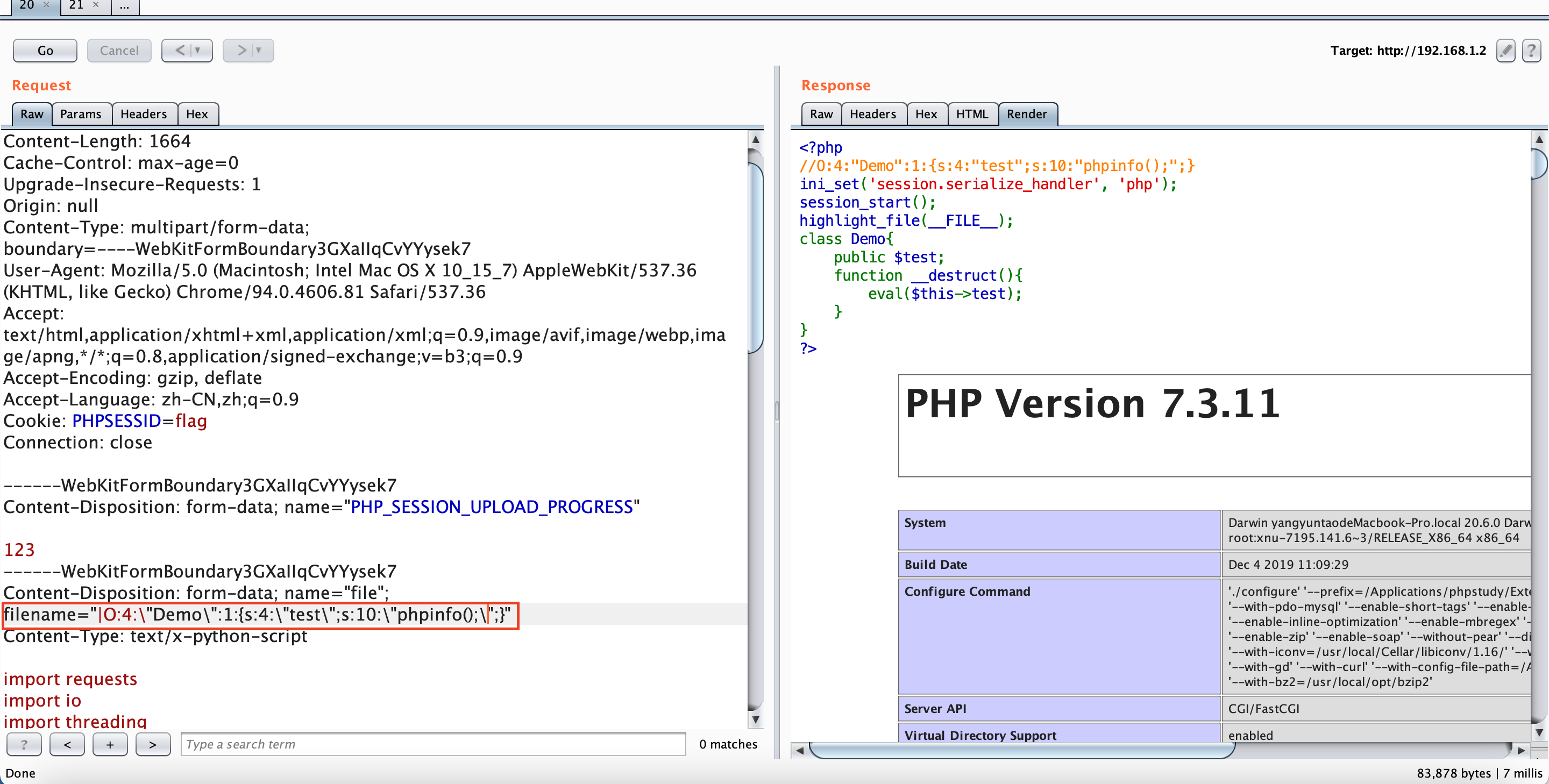This screenshot has width=1549, height=784.
Task: Edit target with the pencil icon
Action: pos(1505,51)
